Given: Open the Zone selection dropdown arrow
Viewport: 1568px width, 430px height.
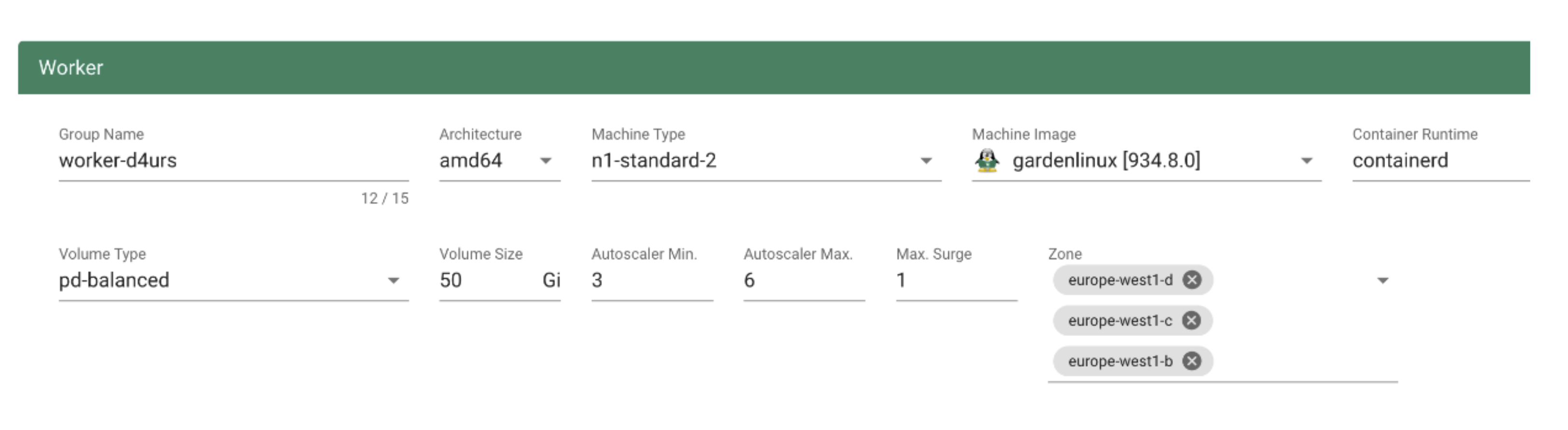Looking at the screenshot, I should pos(1383,281).
